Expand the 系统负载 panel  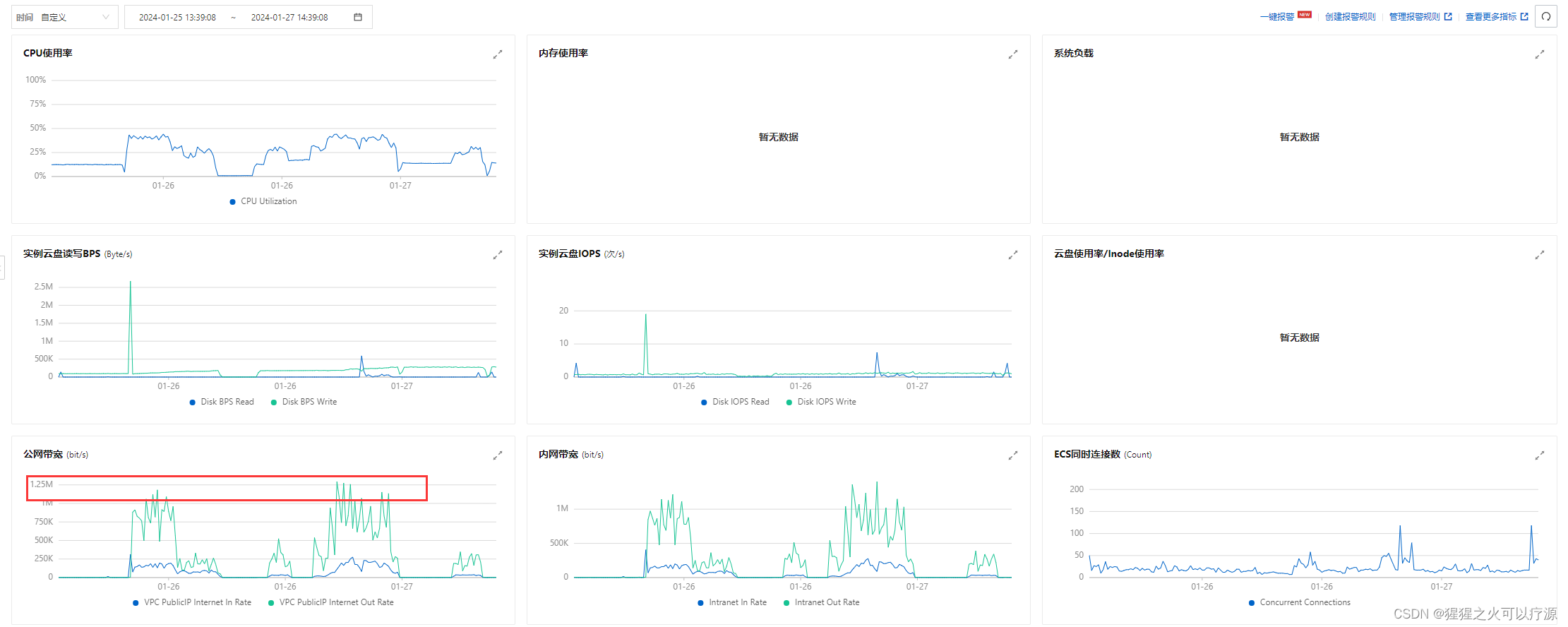[x=1540, y=54]
